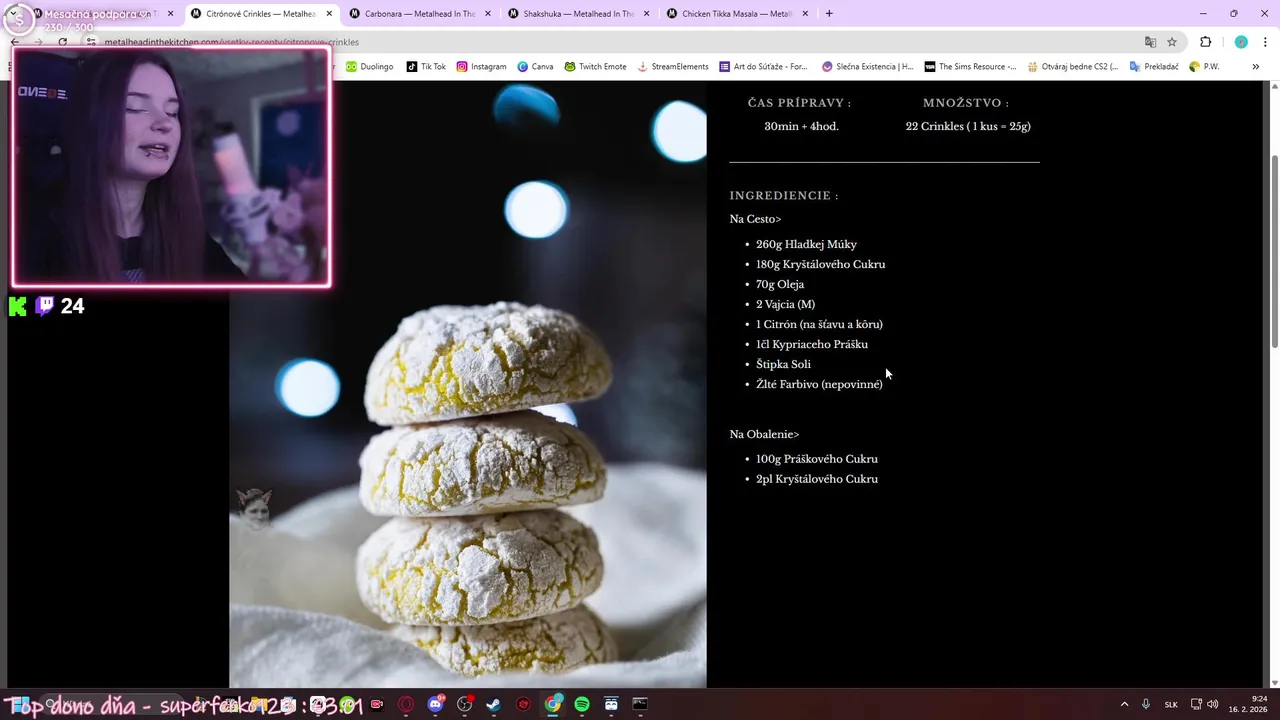Open Steam from the taskbar

[x=494, y=704]
